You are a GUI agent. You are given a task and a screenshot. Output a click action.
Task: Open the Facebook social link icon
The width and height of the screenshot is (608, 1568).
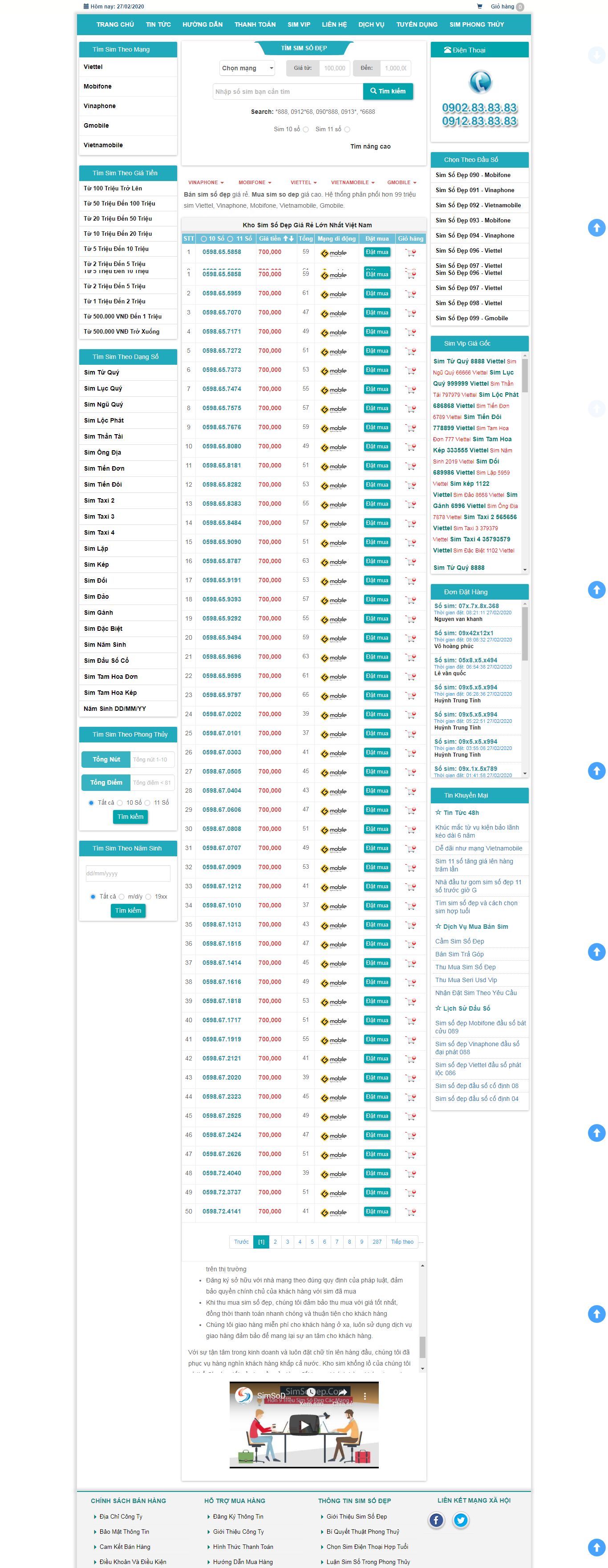(x=436, y=1520)
